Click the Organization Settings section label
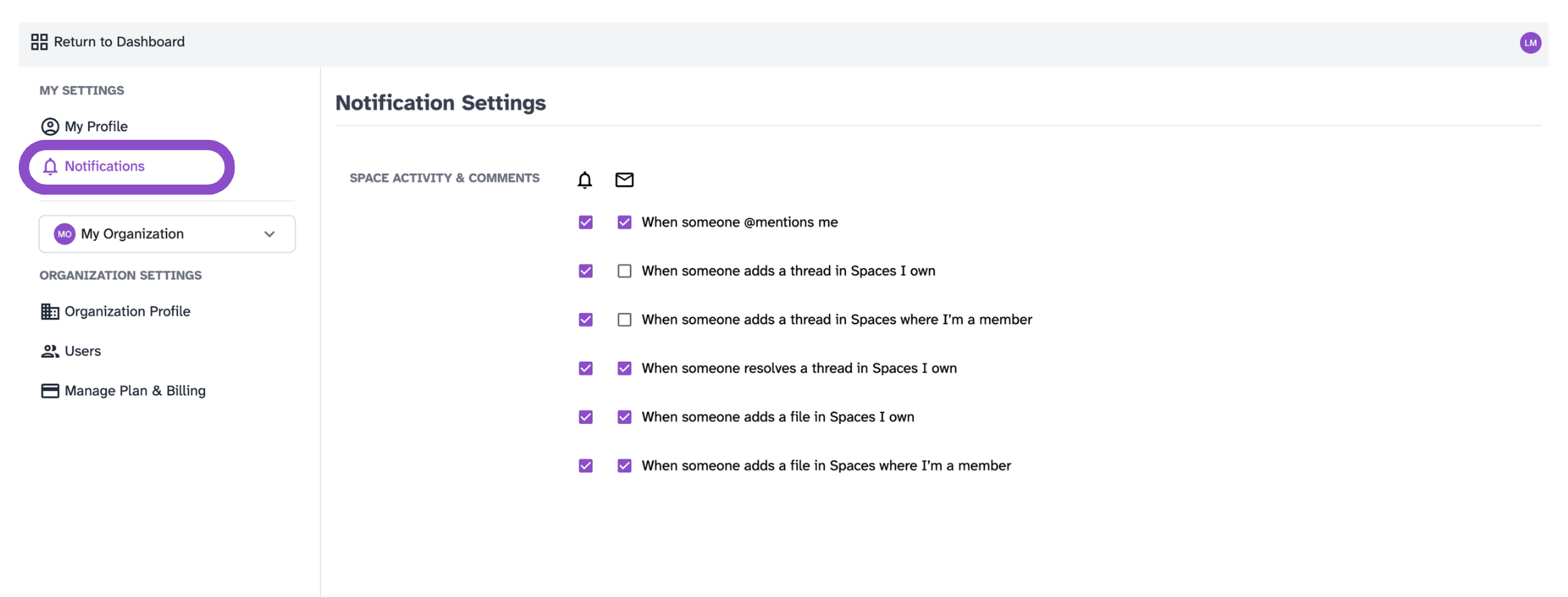 120,275
